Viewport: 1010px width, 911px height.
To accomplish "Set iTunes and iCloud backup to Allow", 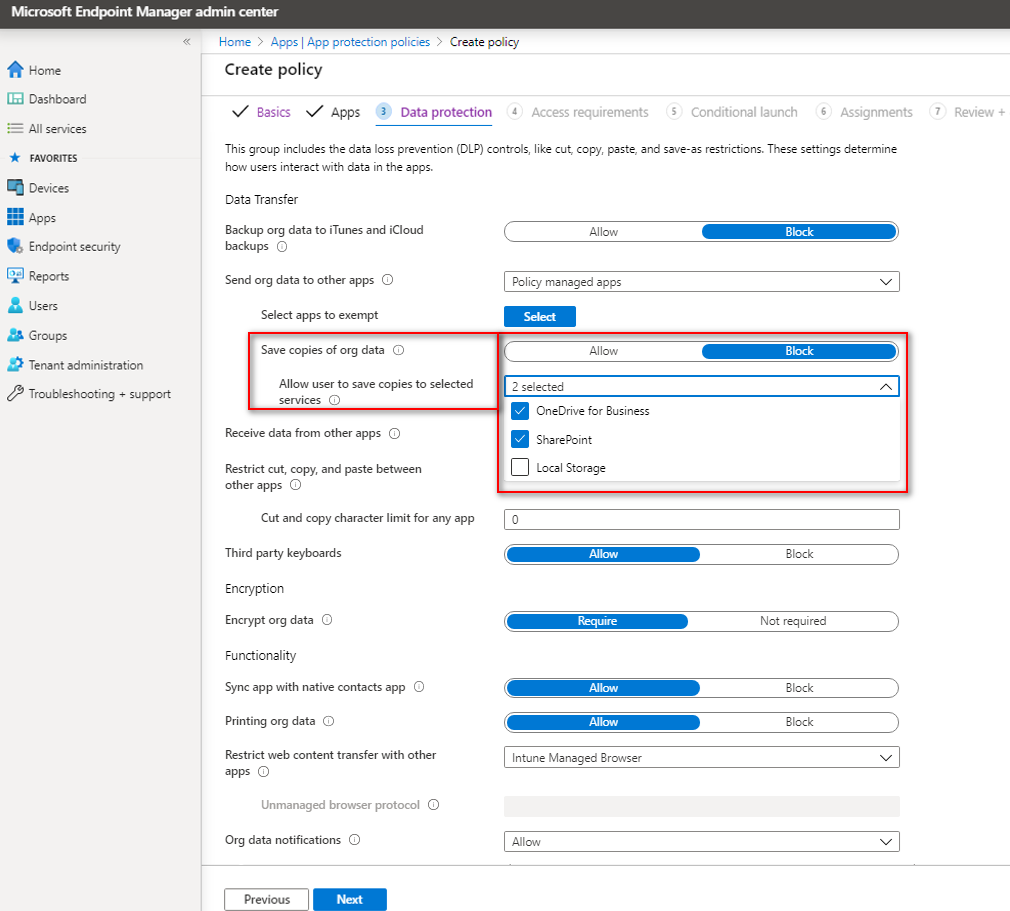I will (604, 232).
